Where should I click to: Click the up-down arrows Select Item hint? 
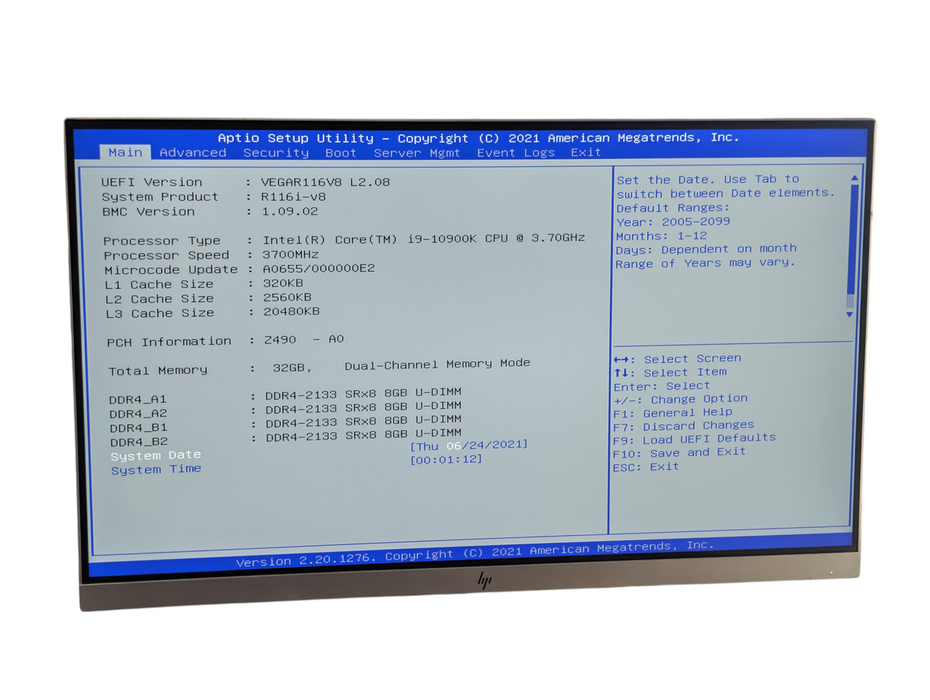point(670,373)
